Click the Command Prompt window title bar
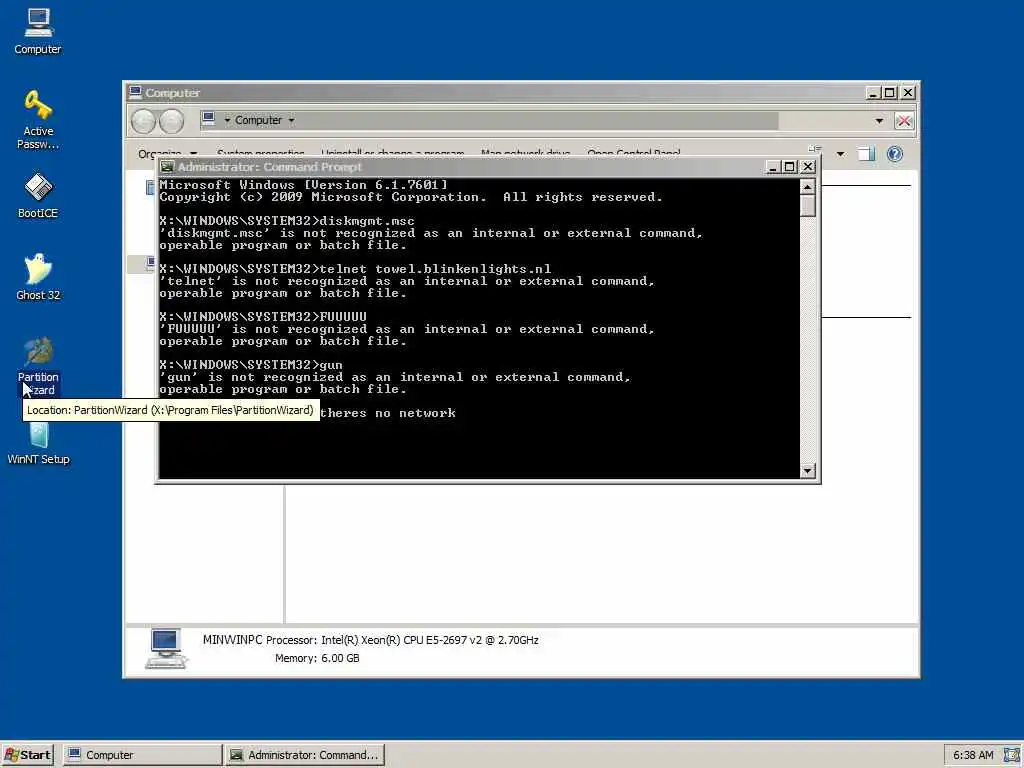 click(464, 167)
